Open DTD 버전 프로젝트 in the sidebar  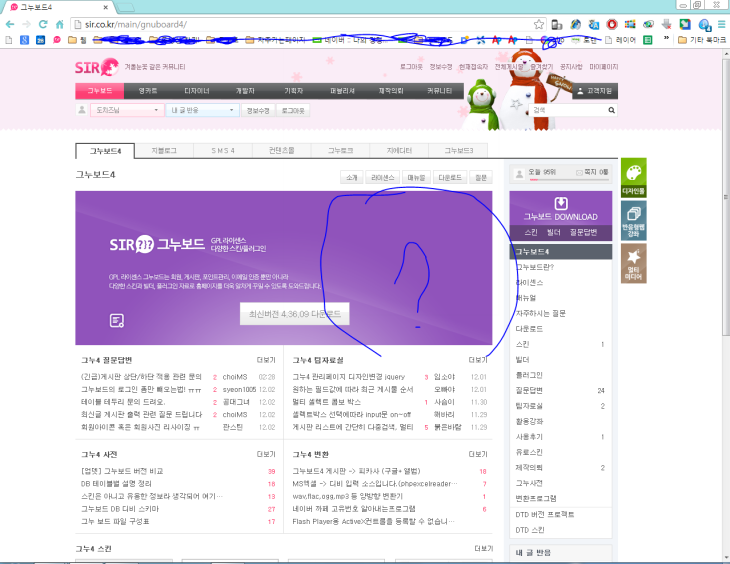pos(545,514)
